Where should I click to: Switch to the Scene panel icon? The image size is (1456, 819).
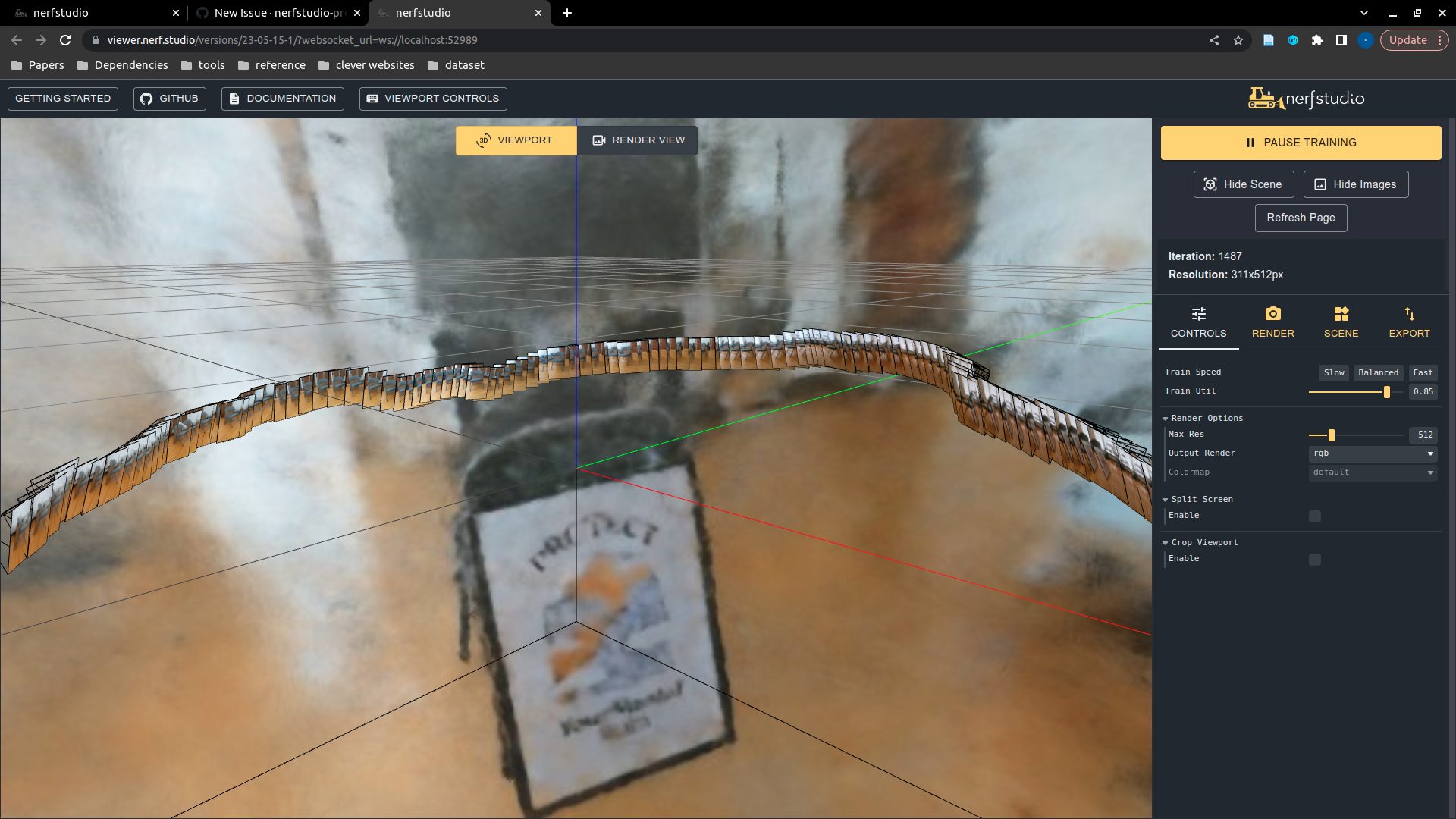1341,314
